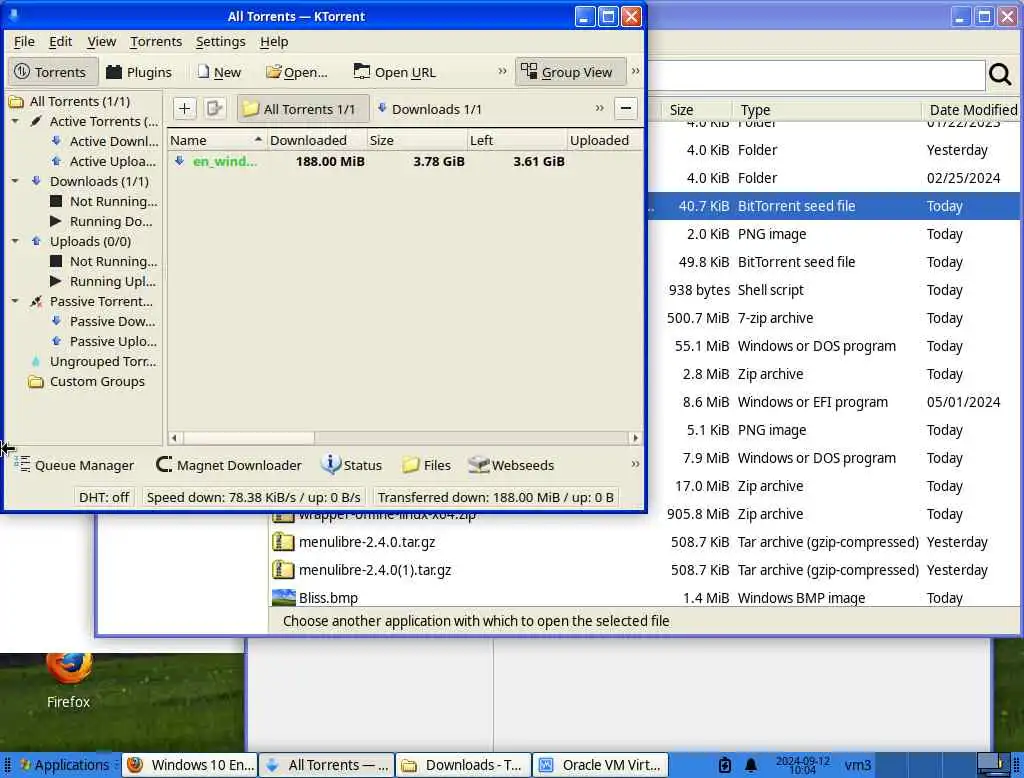This screenshot has height=778, width=1024.
Task: Expand hidden toolbar items beside Open URL
Action: [x=502, y=71]
